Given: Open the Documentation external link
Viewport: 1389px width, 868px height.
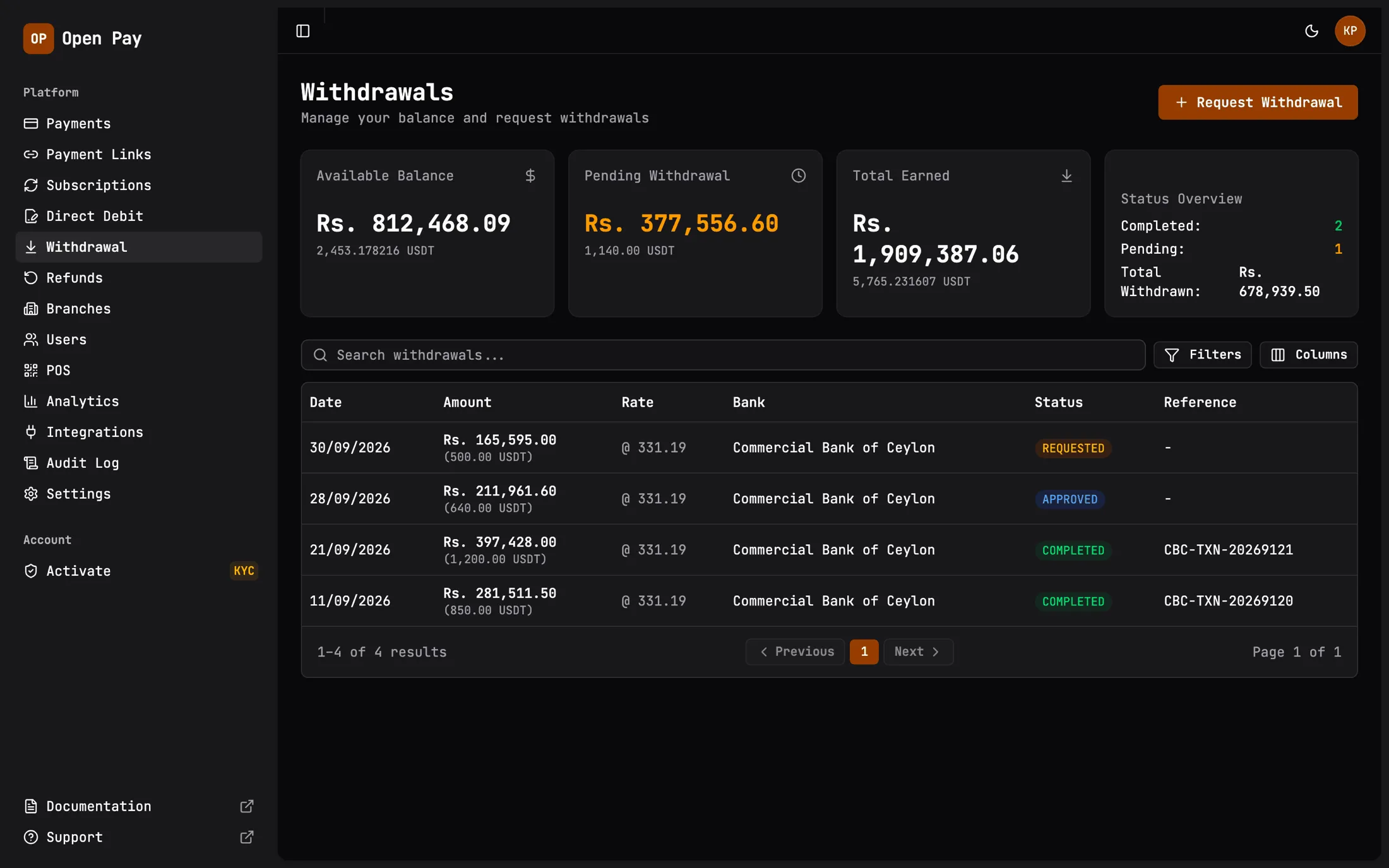Looking at the screenshot, I should click(139, 806).
